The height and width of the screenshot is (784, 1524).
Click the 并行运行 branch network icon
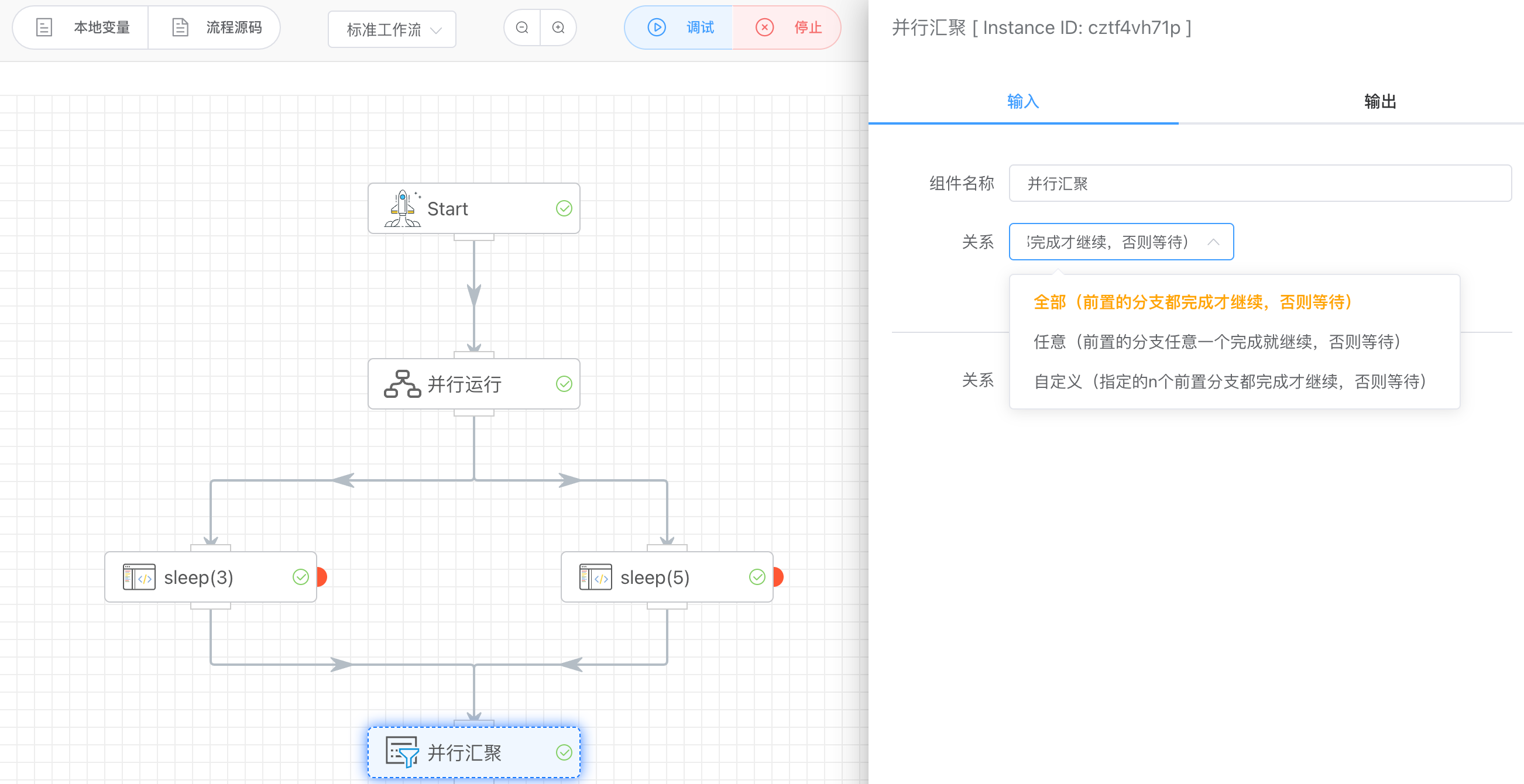(402, 384)
